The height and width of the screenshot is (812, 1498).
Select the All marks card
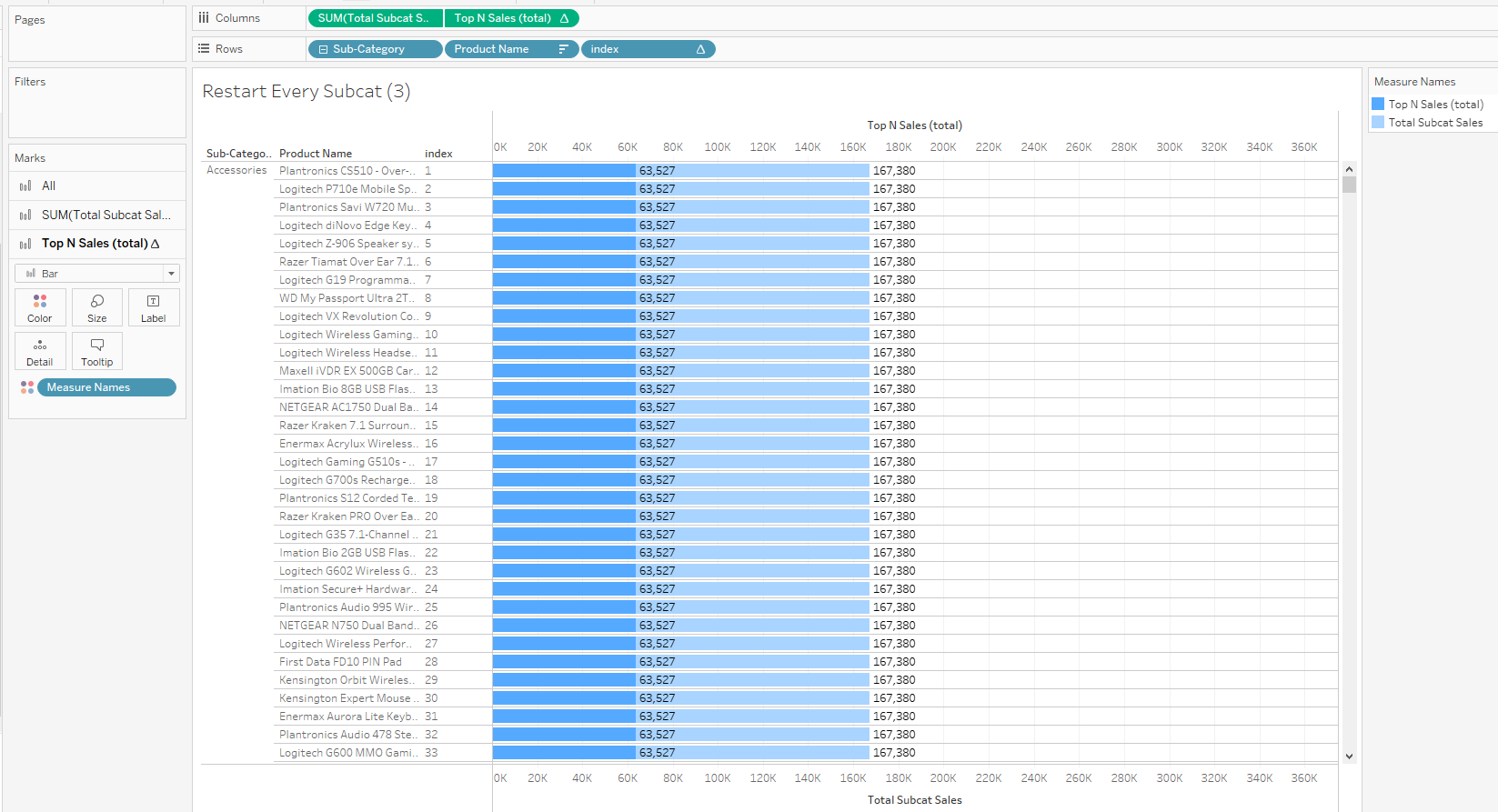(96, 185)
